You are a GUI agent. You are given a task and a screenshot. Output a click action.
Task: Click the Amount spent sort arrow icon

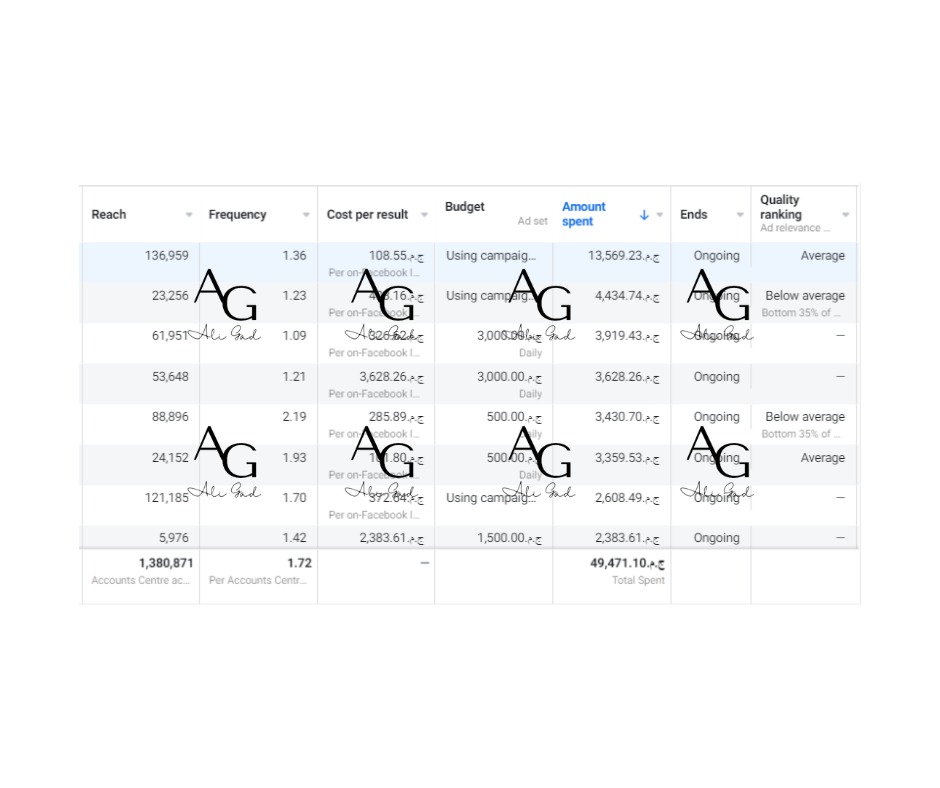coord(644,215)
